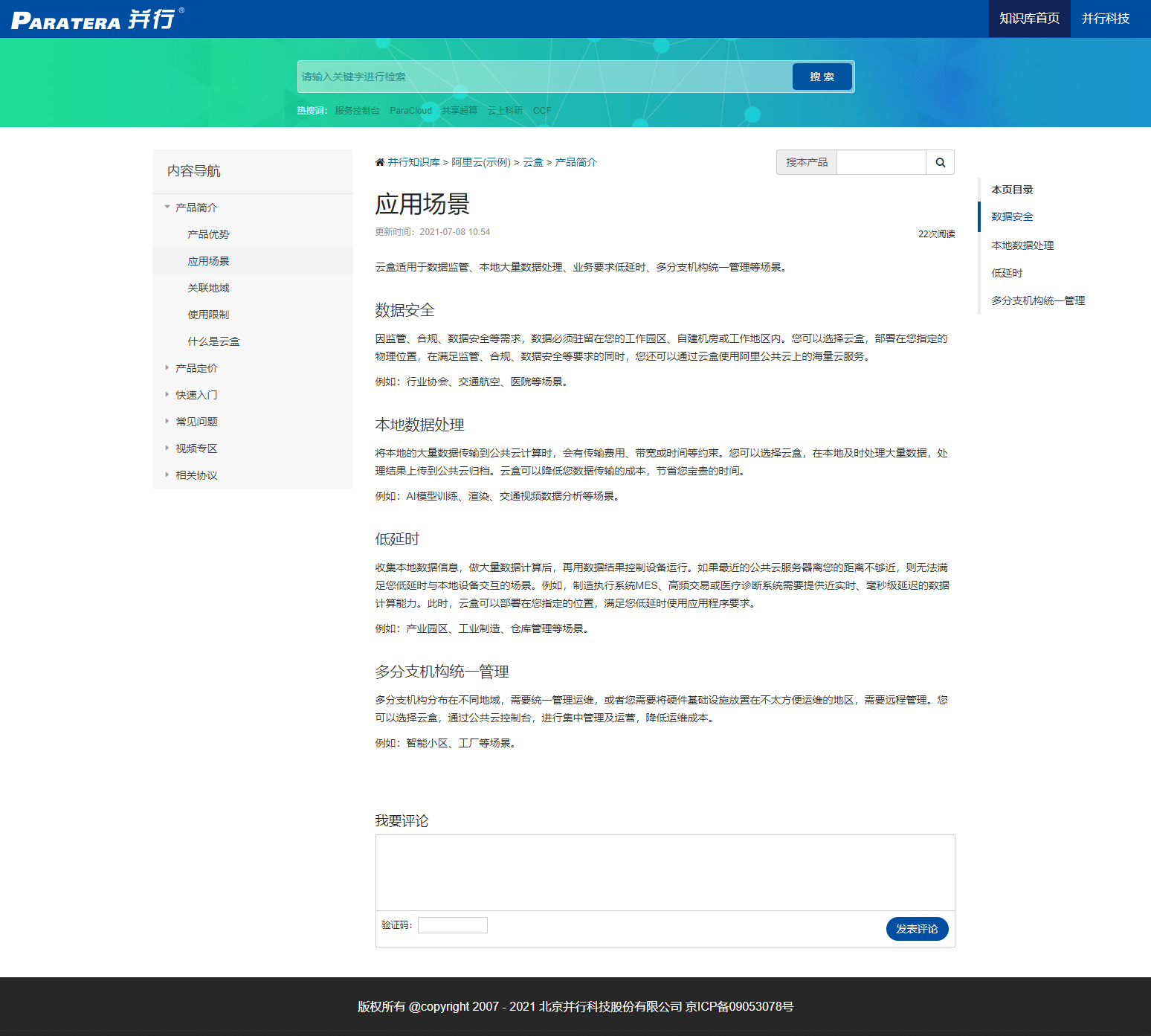This screenshot has height=1036, width=1151.
Task: Collapse the 产品简介 tree arrow
Action: (167, 207)
